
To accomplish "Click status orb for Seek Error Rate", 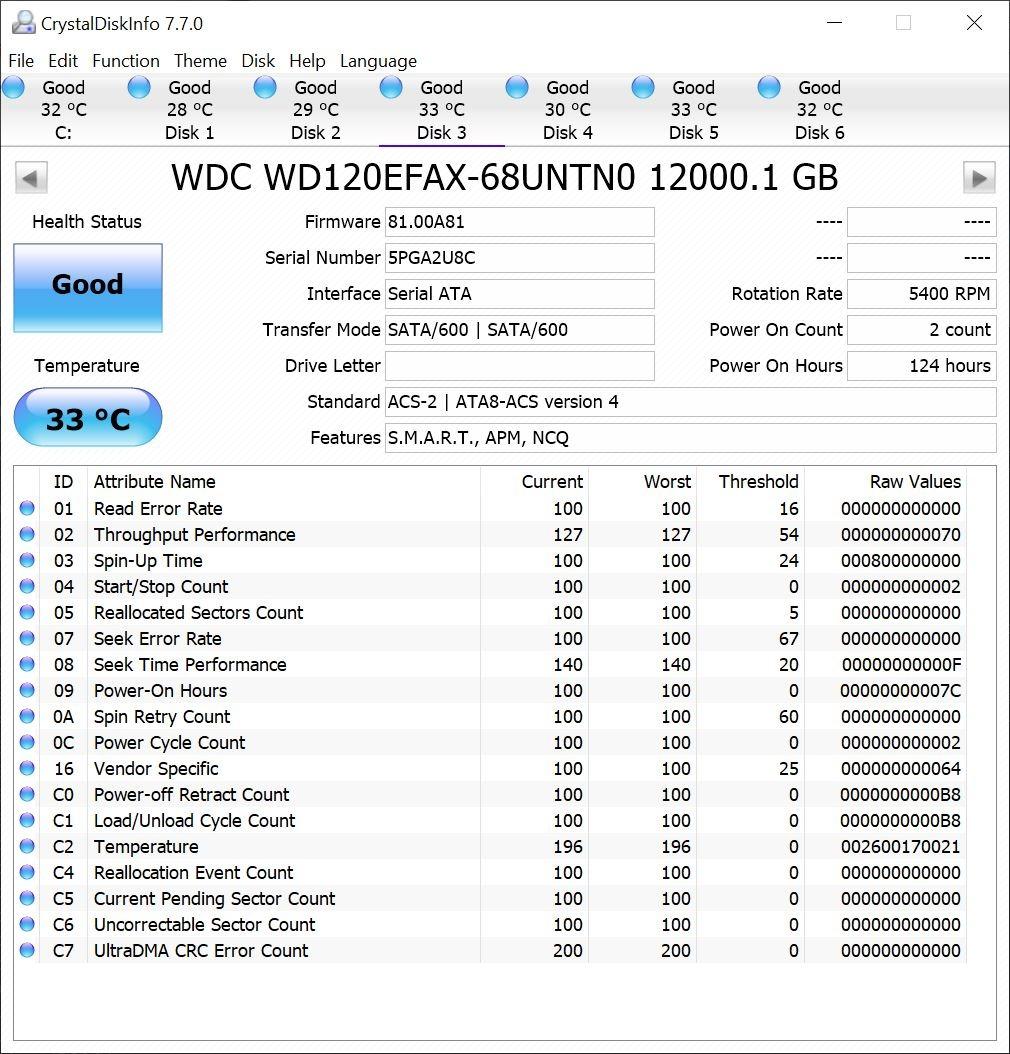I will 27,638.
